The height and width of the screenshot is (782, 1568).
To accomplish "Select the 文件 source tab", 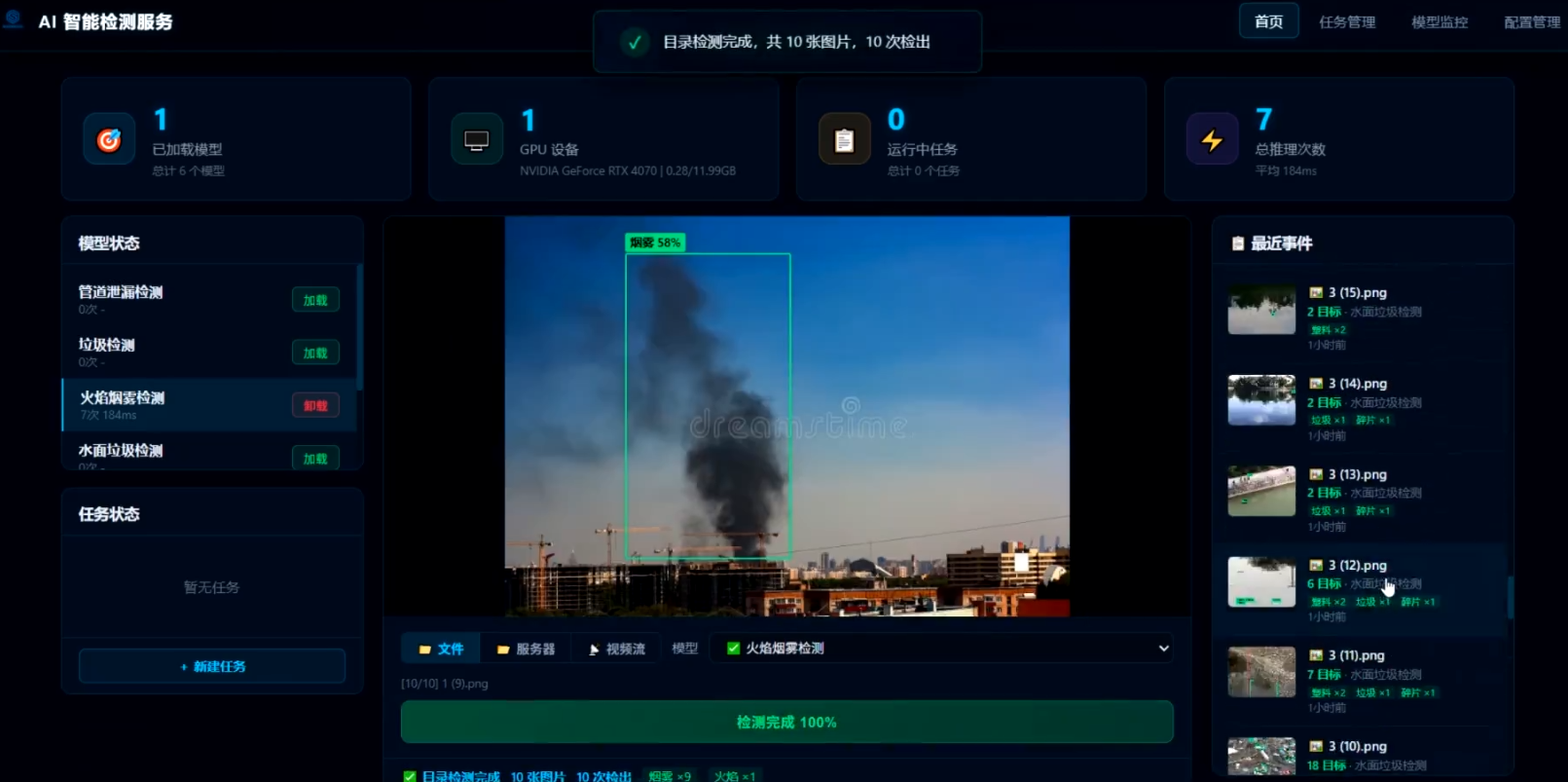I will tap(441, 649).
